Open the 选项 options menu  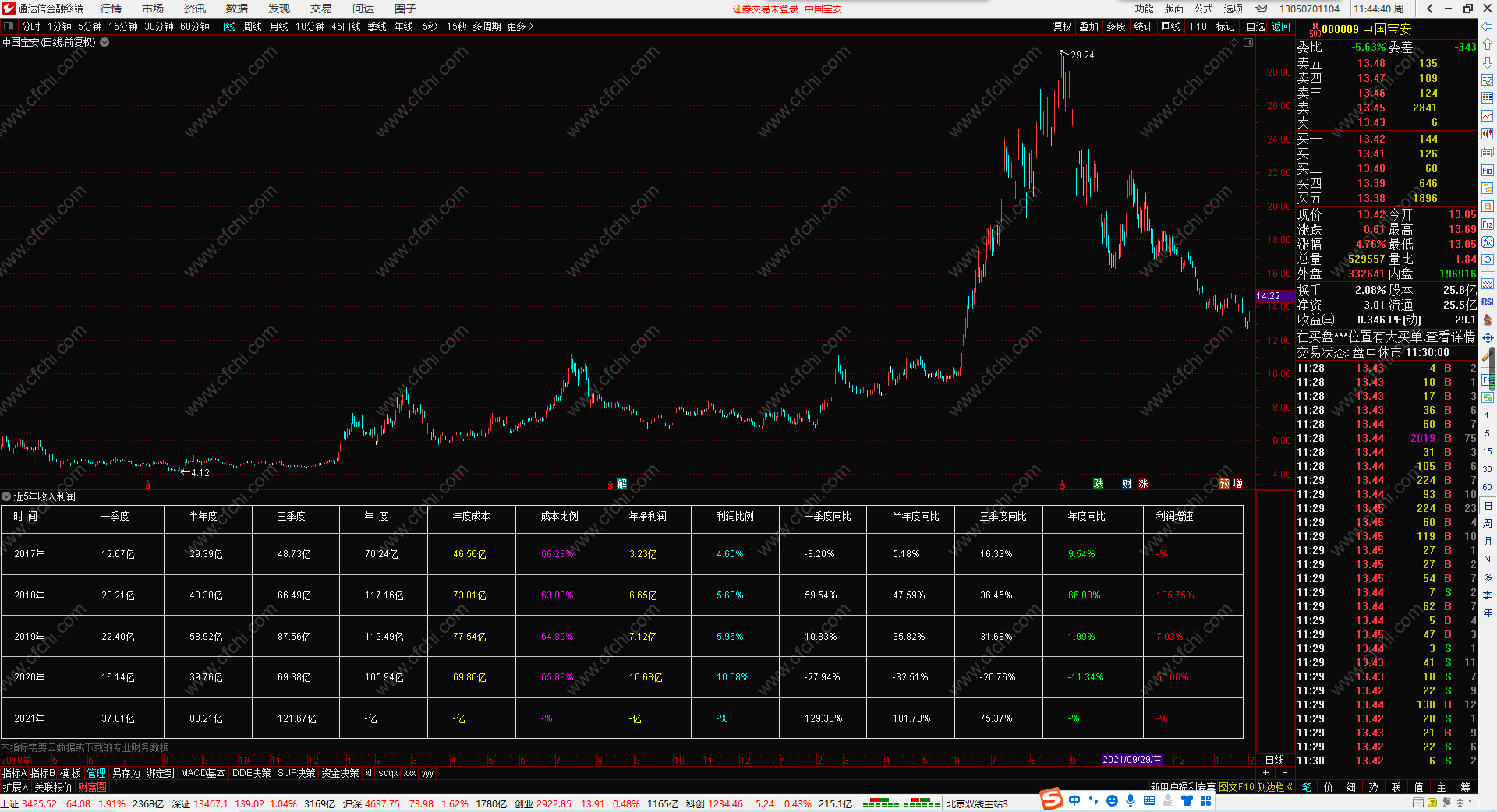coord(1233,9)
